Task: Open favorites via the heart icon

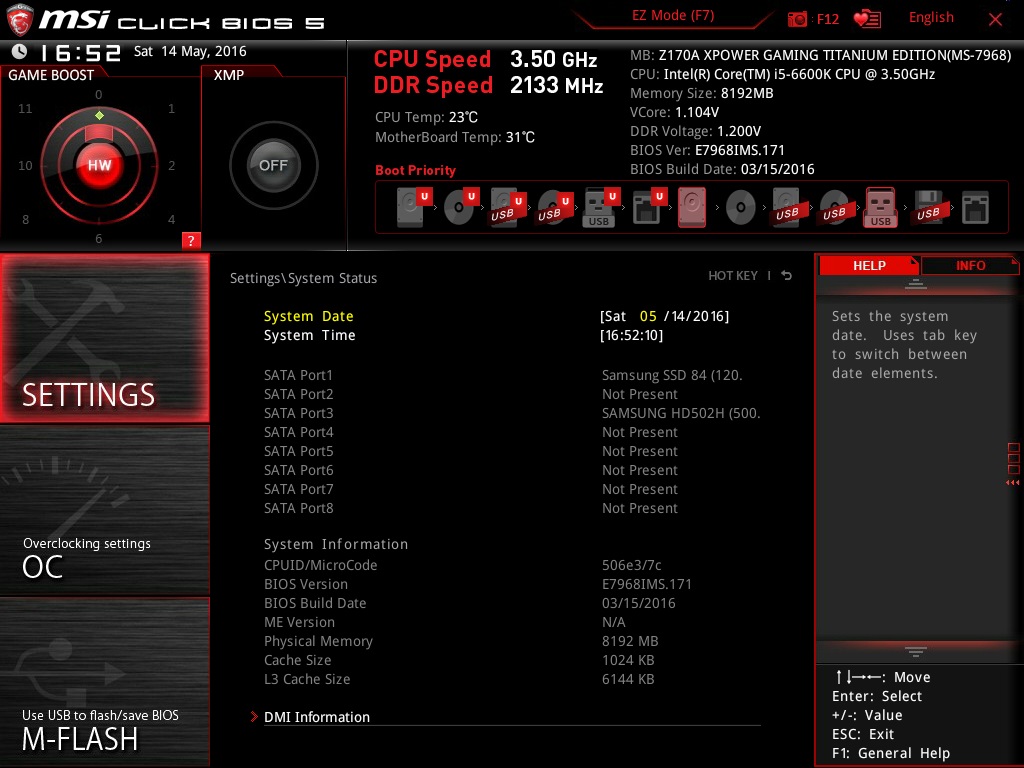Action: coord(867,19)
